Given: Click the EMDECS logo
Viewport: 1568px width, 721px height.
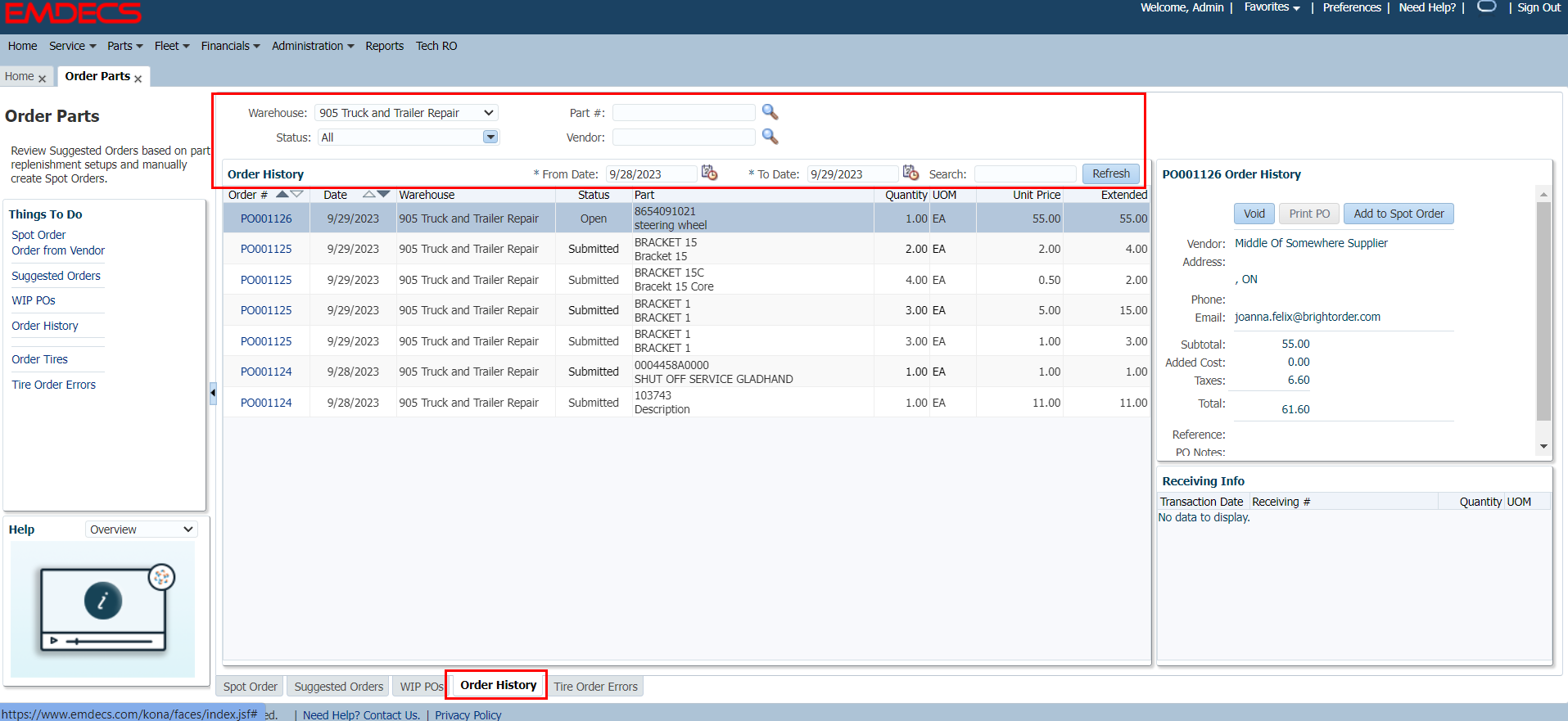Looking at the screenshot, I should pos(74,12).
